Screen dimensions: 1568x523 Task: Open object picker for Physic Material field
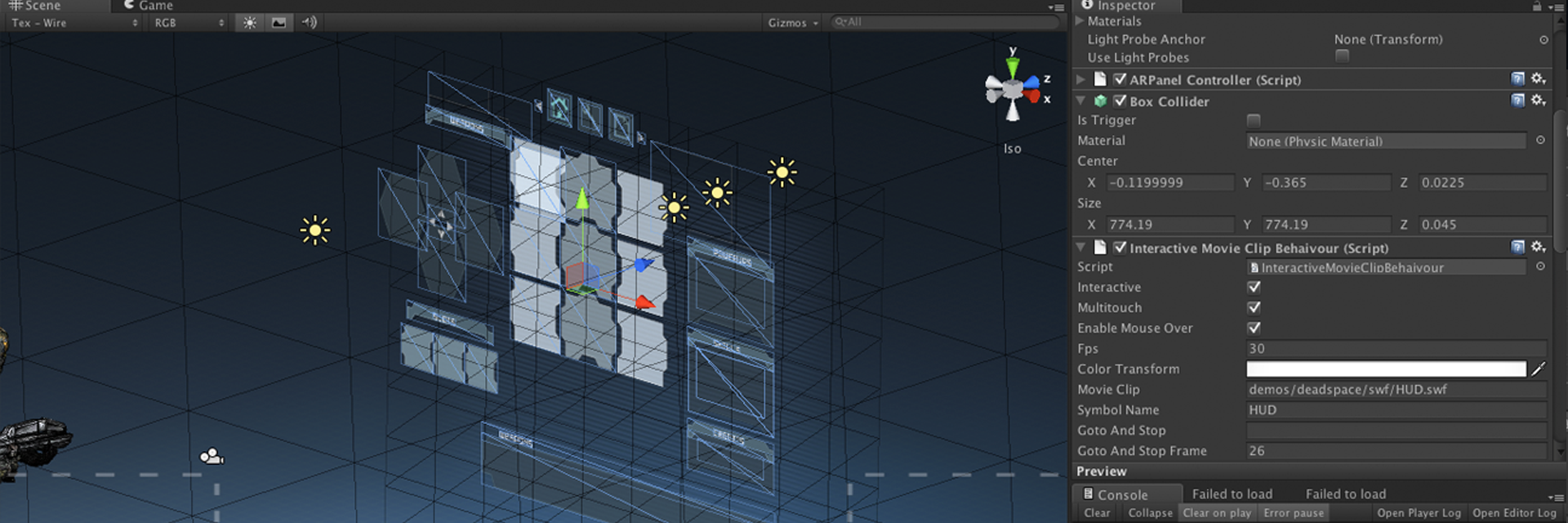click(1540, 141)
